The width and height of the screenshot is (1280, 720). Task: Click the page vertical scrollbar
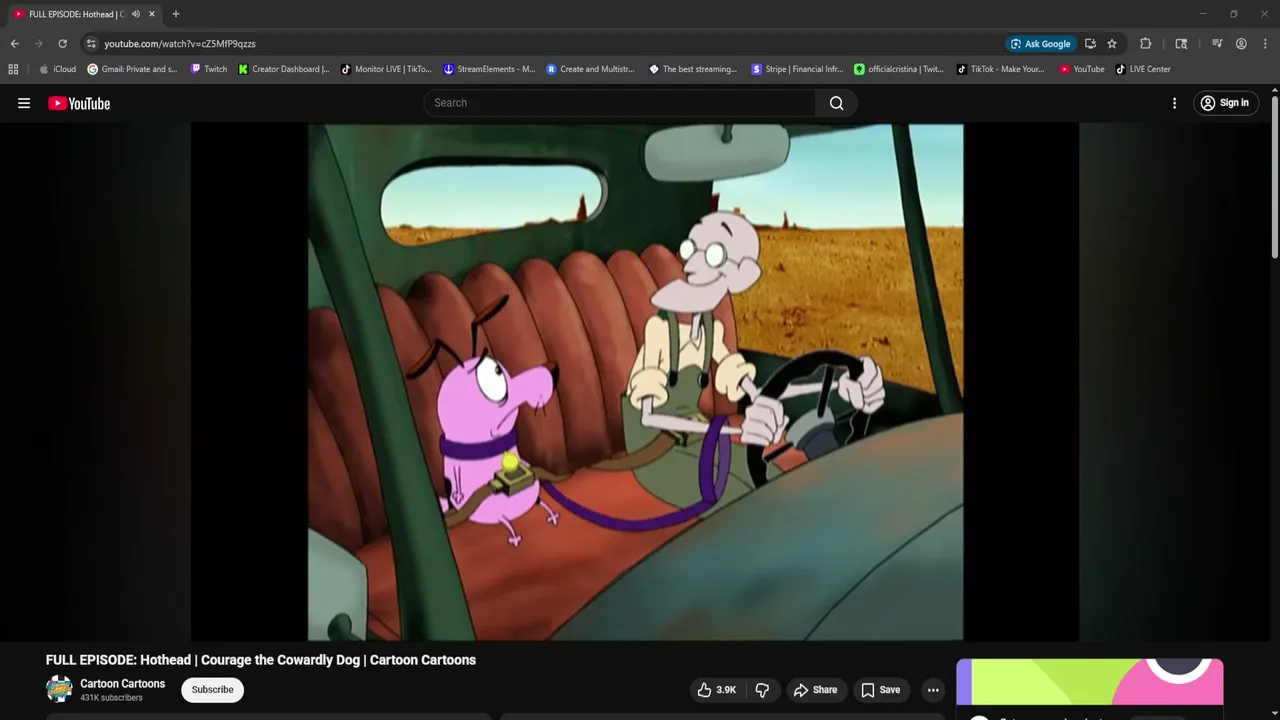[x=1275, y=175]
